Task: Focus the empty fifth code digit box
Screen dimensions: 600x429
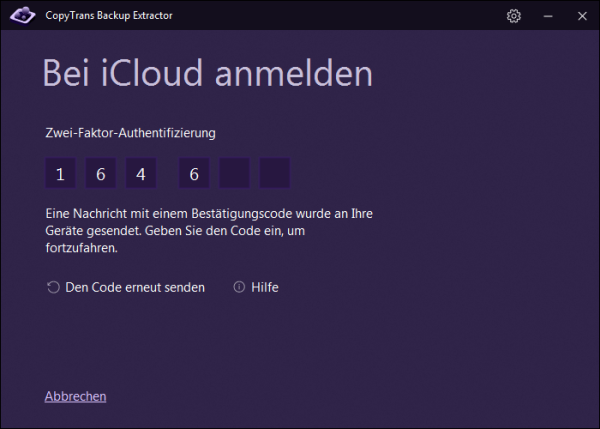Action: point(234,174)
